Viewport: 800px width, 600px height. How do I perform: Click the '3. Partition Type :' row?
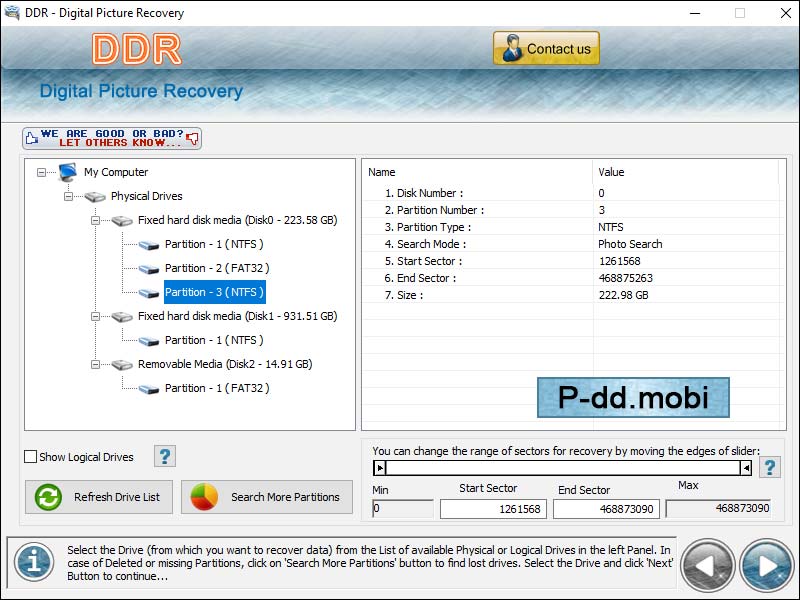click(x=571, y=227)
